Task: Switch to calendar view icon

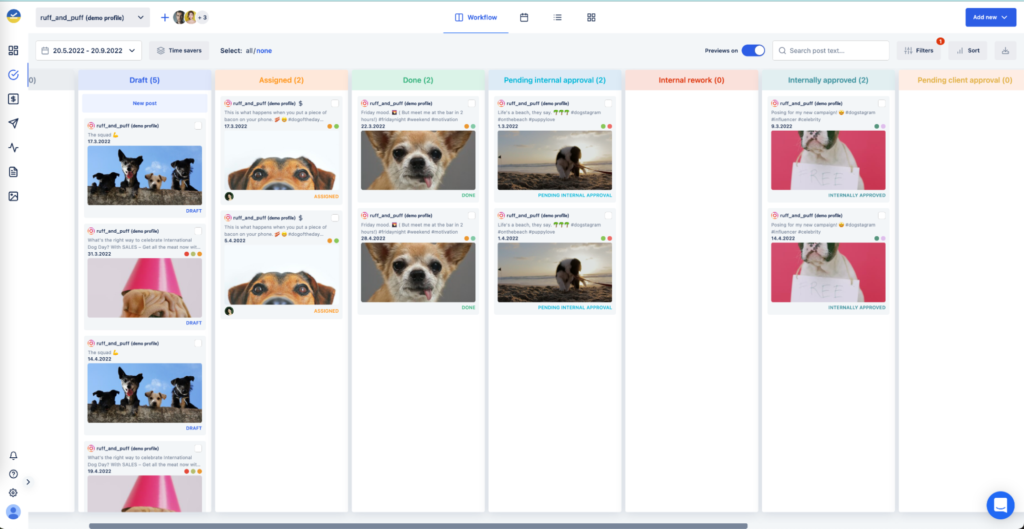Action: (524, 17)
